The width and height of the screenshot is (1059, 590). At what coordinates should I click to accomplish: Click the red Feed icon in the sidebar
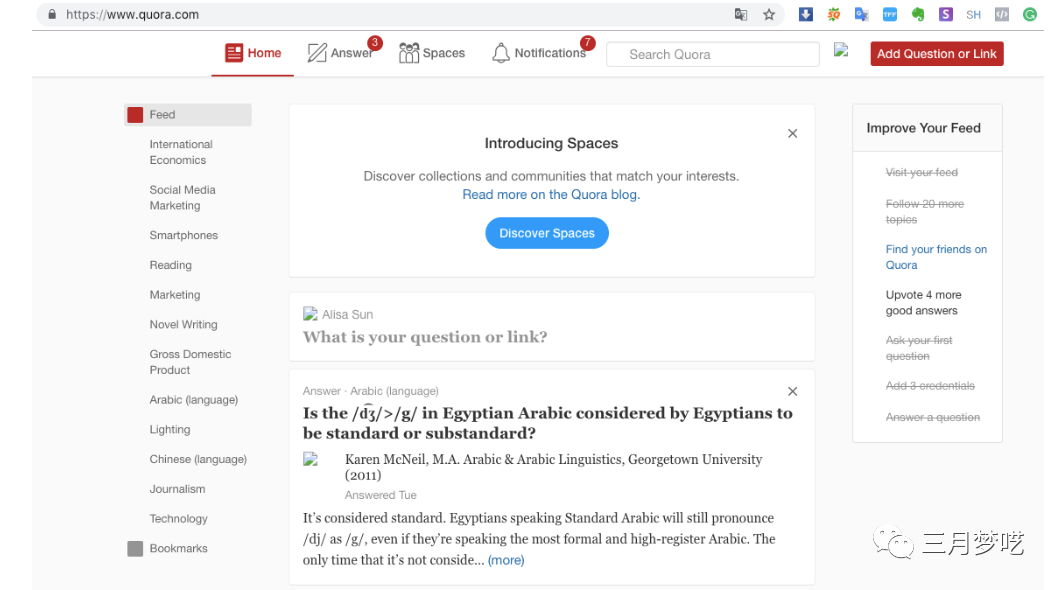click(x=135, y=115)
